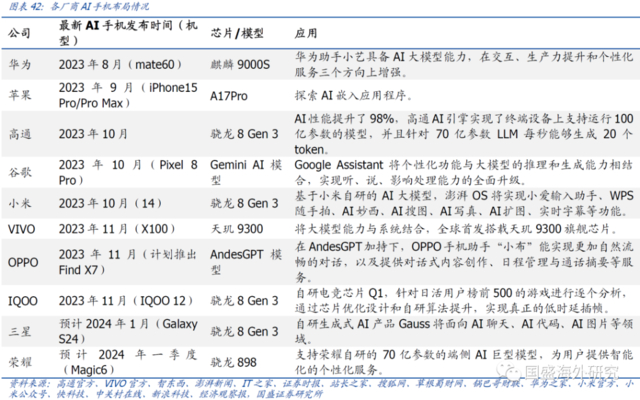Click the Samsung 'Gauss' application description
640x400 pixels.
(x=464, y=331)
